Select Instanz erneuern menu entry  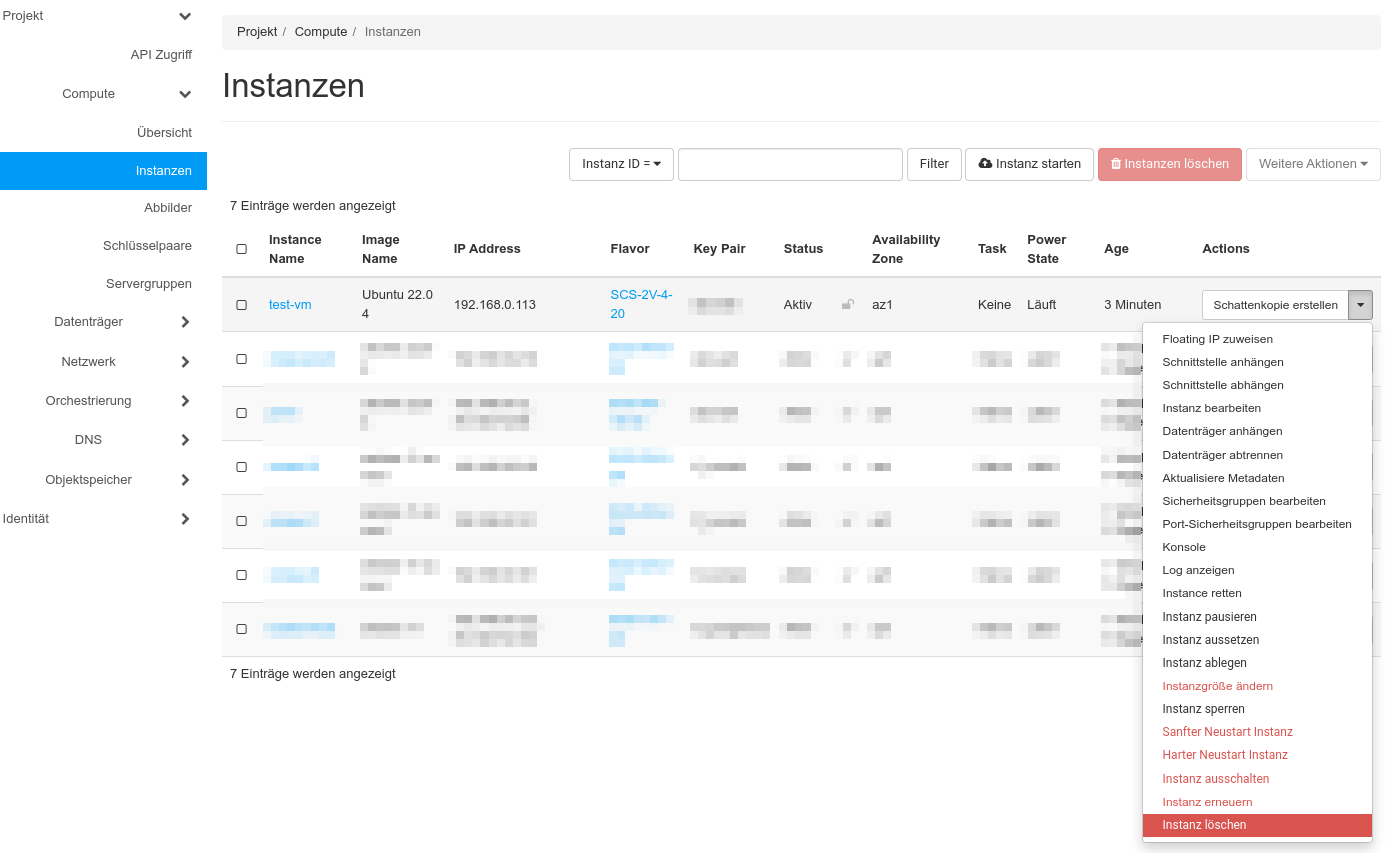click(1207, 802)
